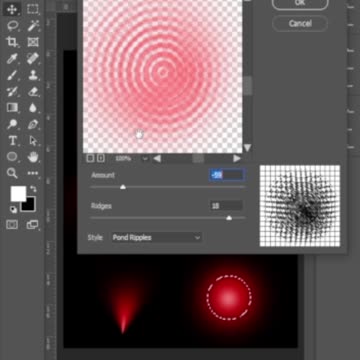The width and height of the screenshot is (360, 360).
Task: Select the Ellipse shape tool
Action: tap(12, 156)
